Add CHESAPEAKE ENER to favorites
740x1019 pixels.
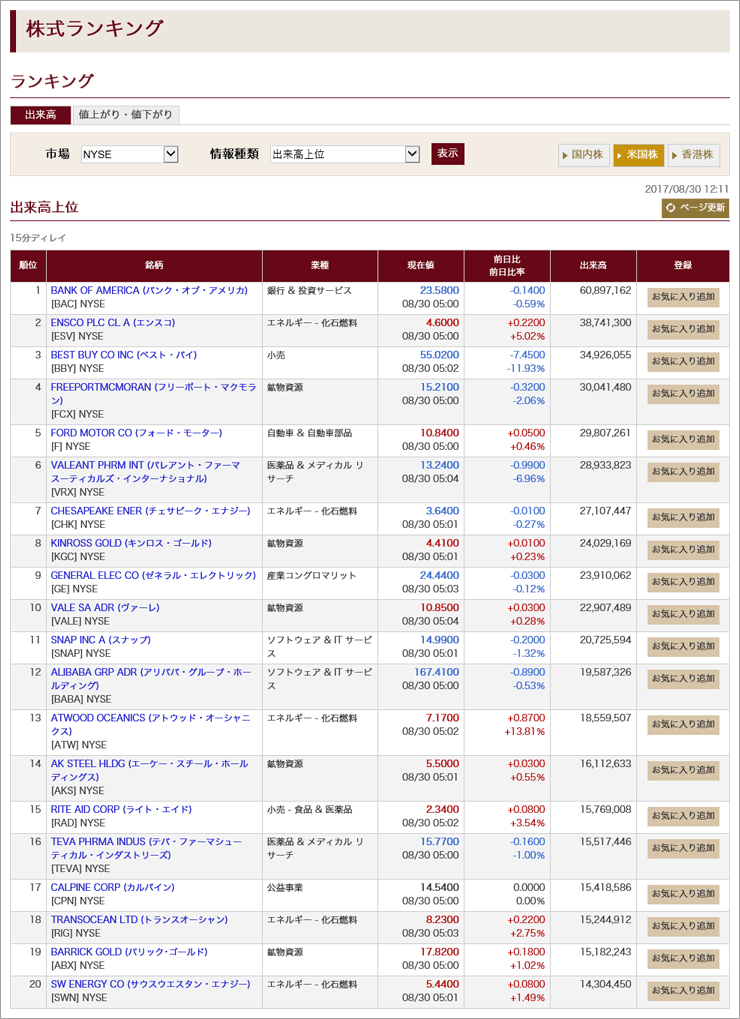(x=683, y=518)
